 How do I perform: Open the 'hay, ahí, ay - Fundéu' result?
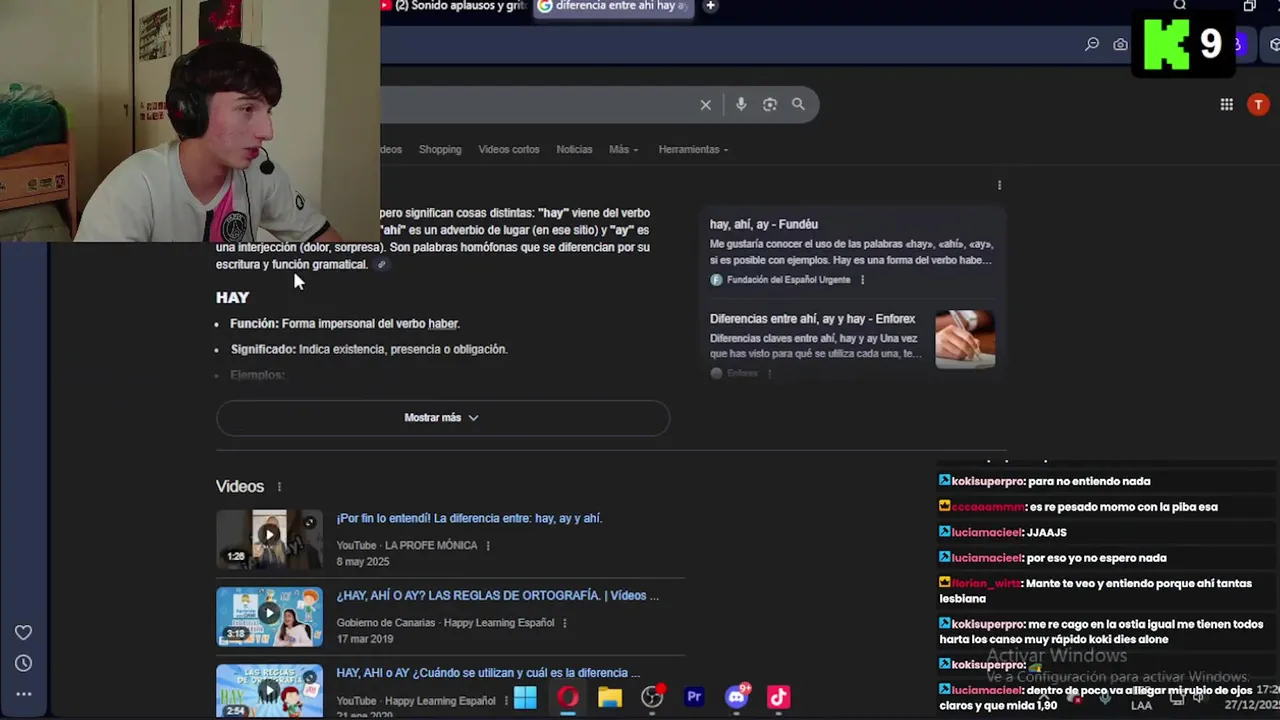[764, 225]
